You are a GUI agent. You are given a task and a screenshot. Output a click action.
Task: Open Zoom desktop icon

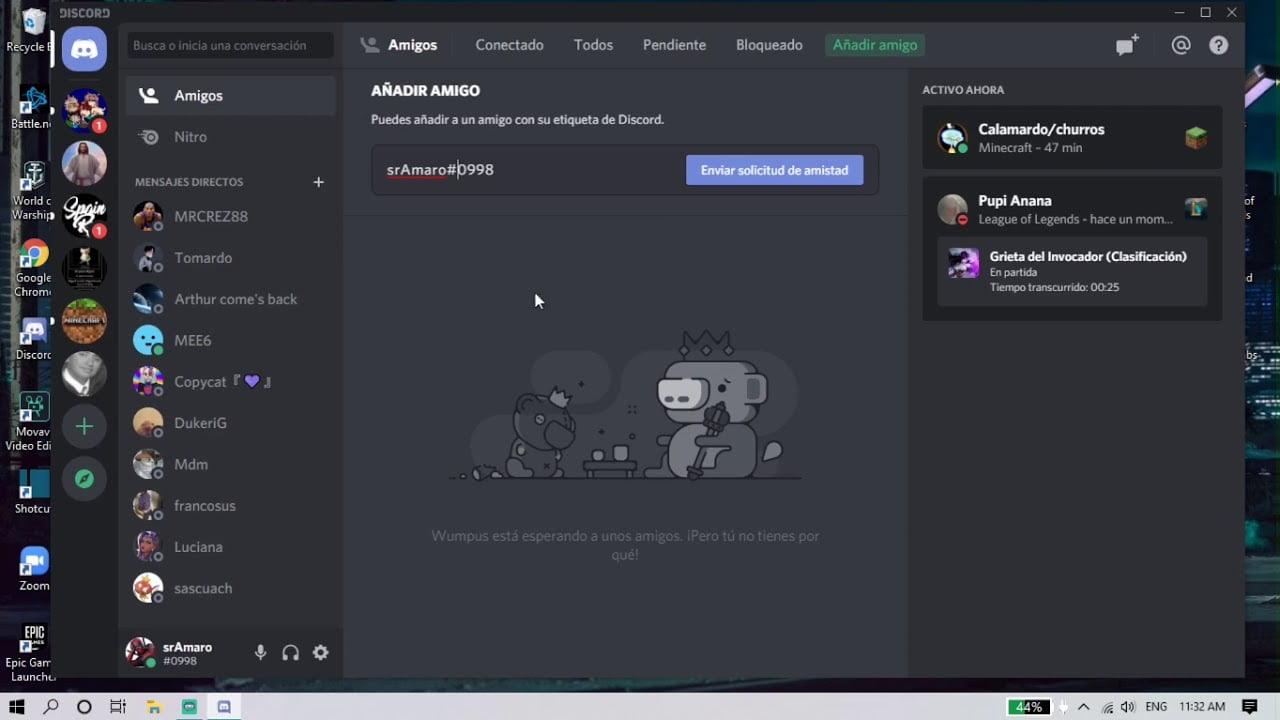click(33, 569)
